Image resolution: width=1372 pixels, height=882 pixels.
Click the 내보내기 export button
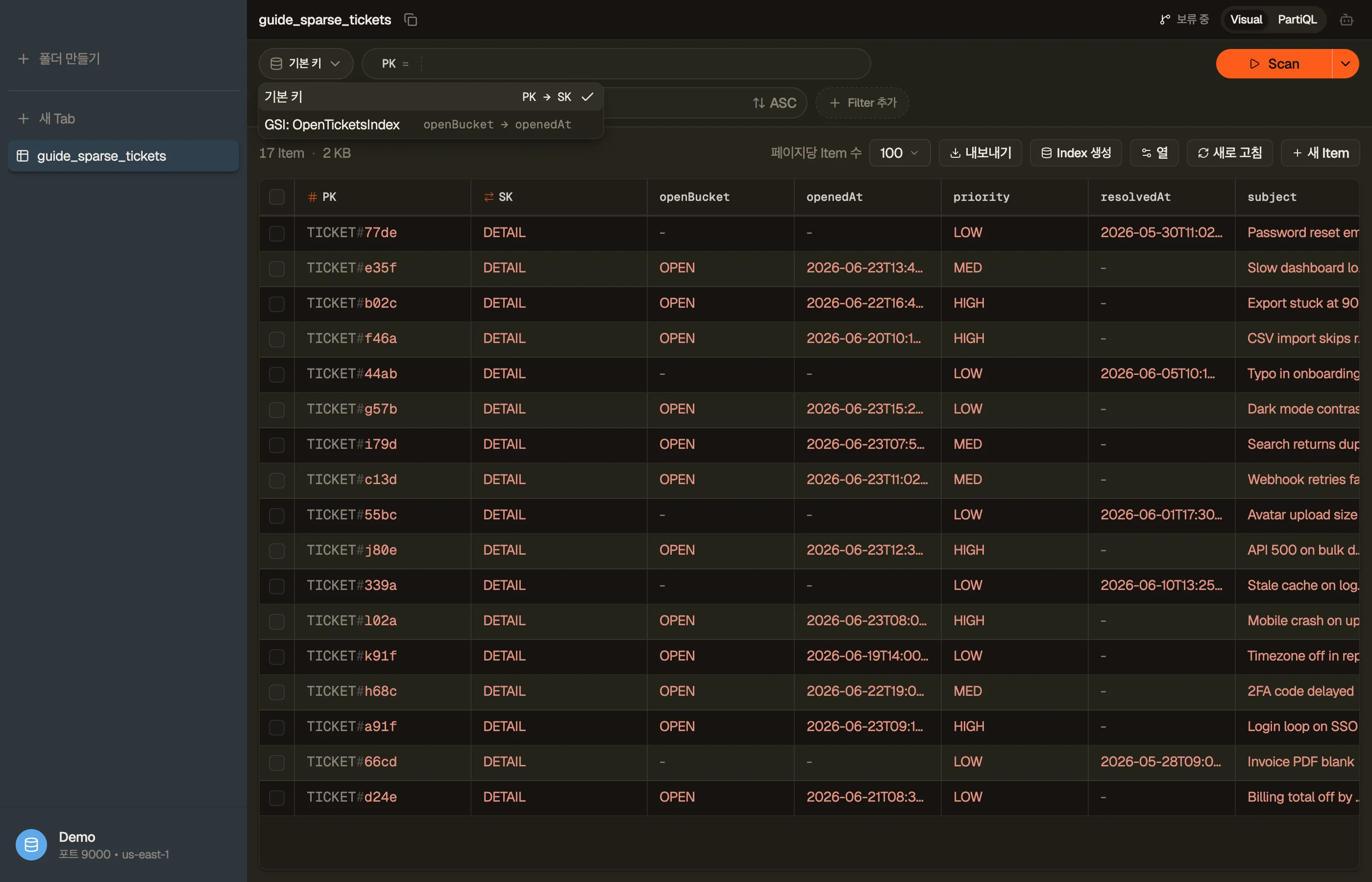980,153
